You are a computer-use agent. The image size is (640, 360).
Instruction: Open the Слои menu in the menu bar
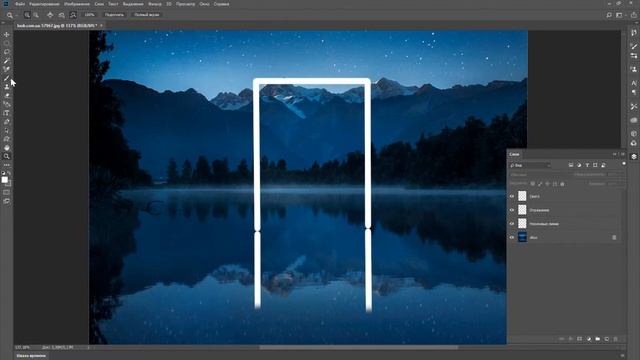coord(99,4)
